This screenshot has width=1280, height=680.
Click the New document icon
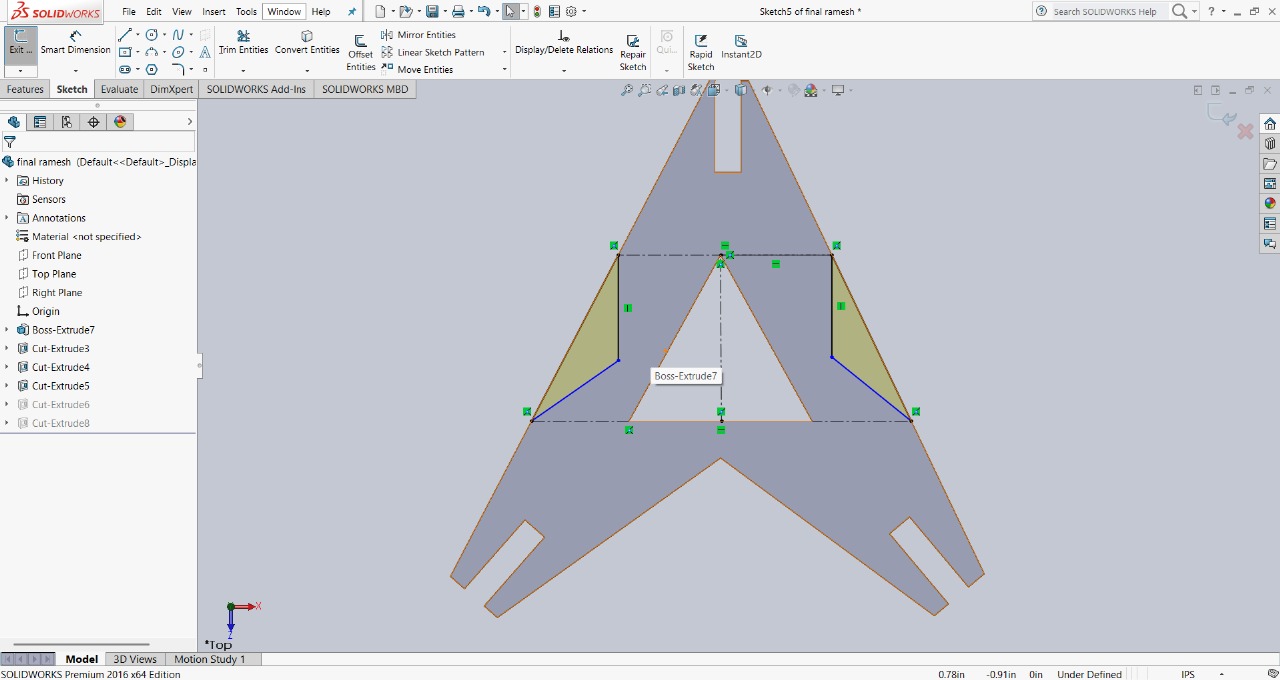[x=380, y=11]
